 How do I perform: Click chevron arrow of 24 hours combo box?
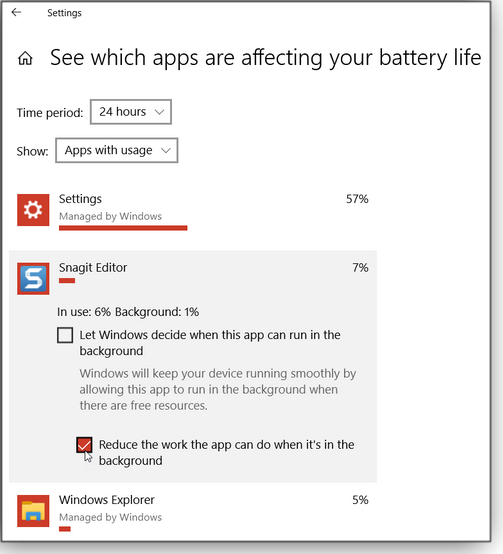pyautogui.click(x=159, y=112)
